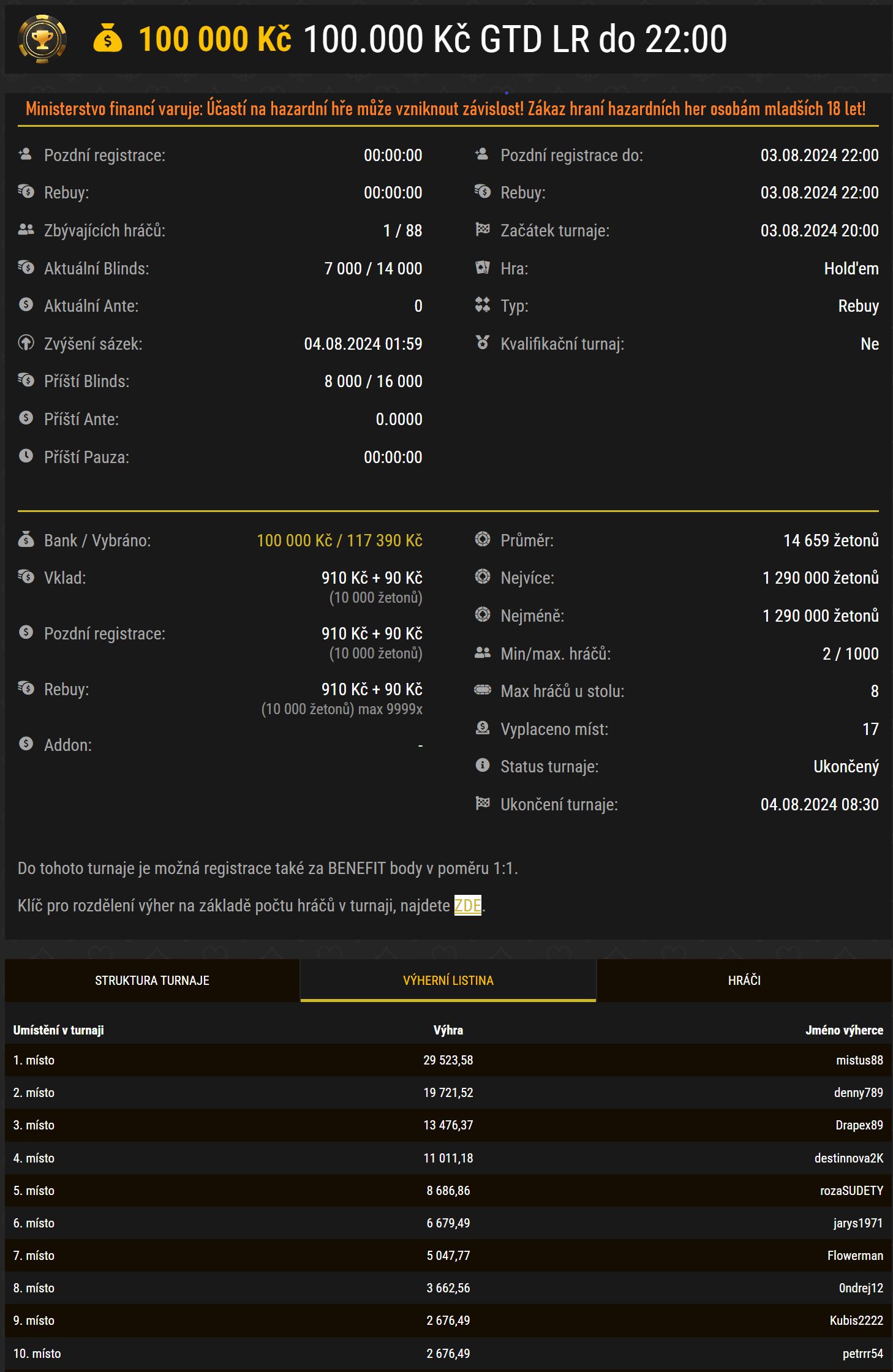
Task: Open the Struktura turnaje tab
Action: (x=152, y=980)
